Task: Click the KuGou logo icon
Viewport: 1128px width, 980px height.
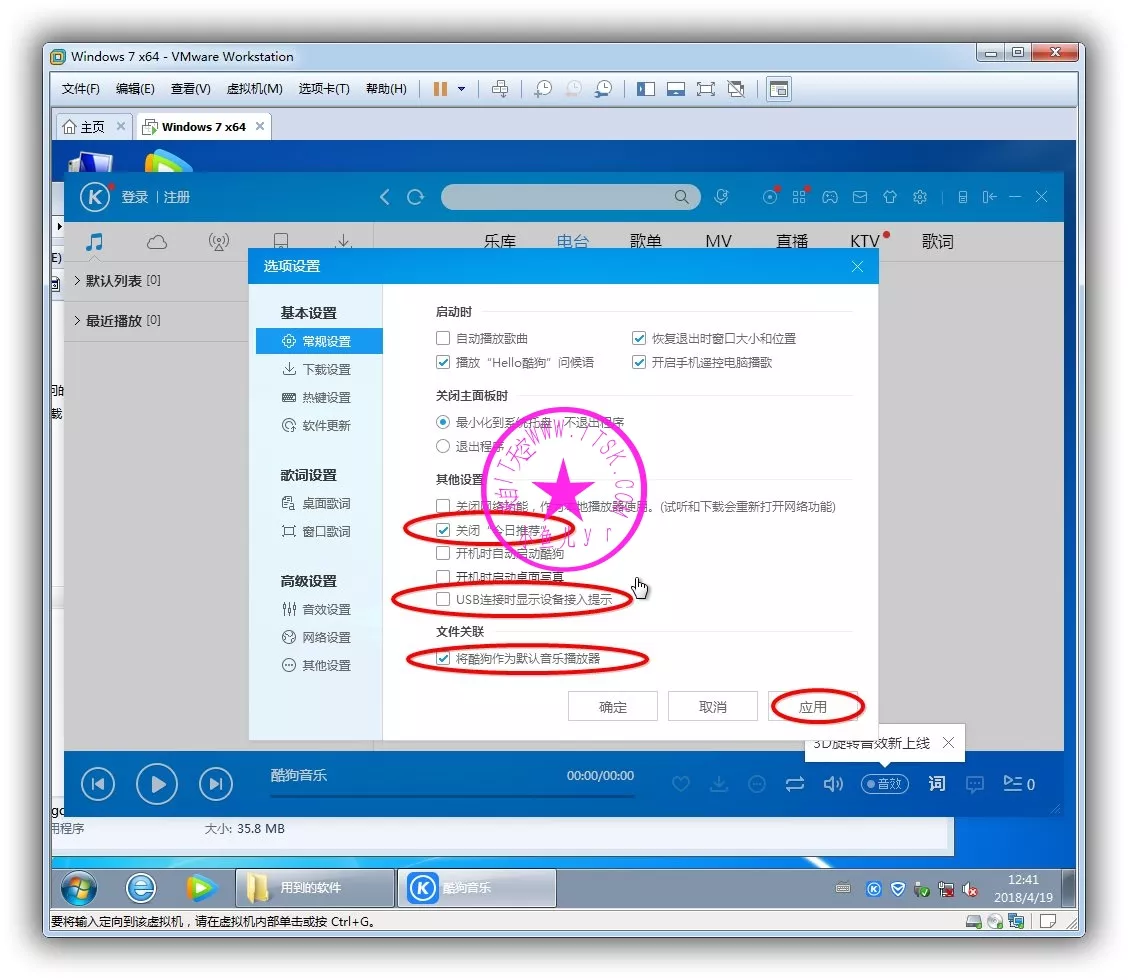Action: 95,197
